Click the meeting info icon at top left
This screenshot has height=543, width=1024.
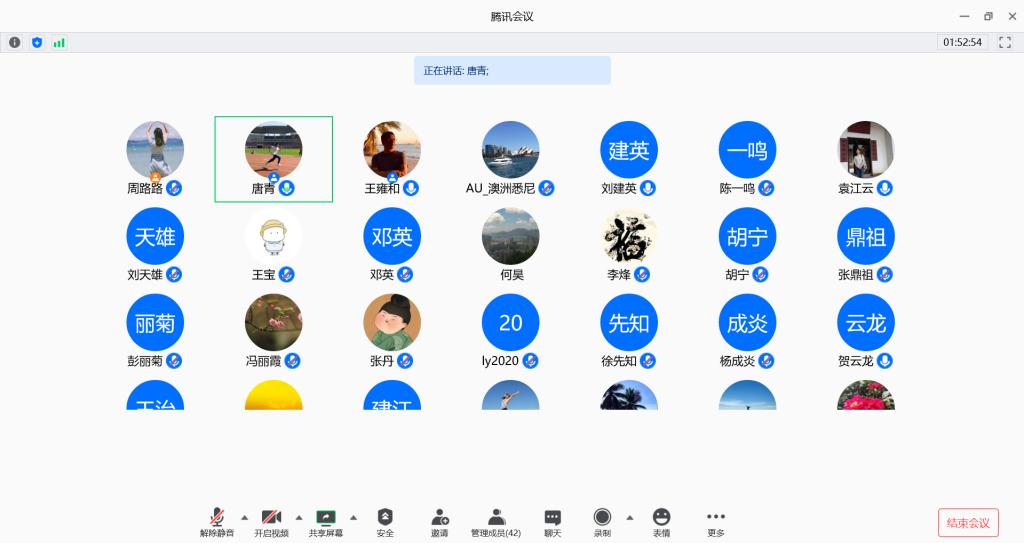(14, 42)
